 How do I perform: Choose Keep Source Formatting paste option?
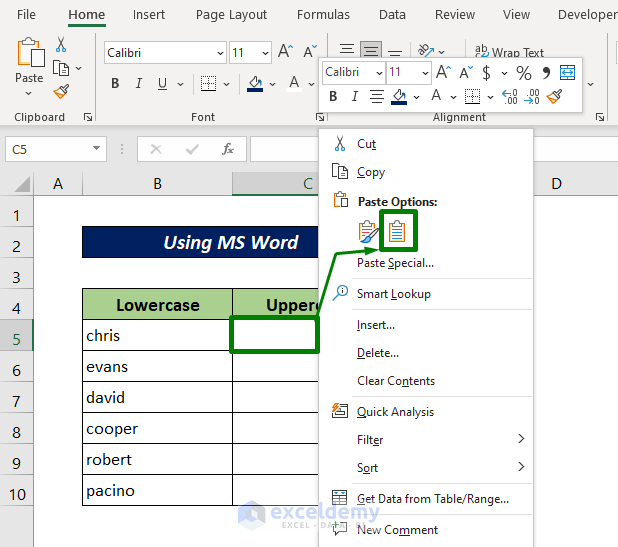[x=368, y=231]
